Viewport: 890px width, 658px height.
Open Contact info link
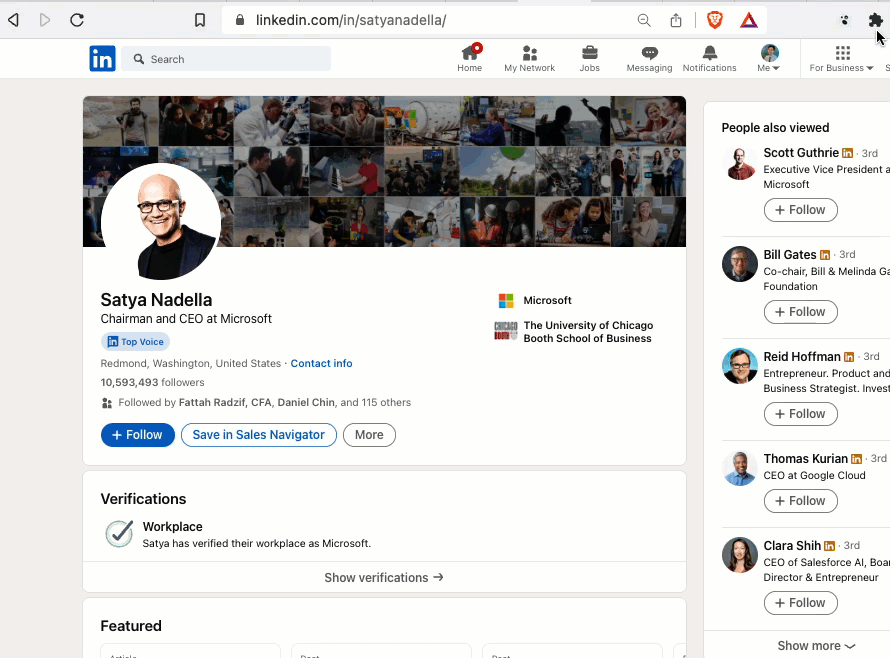[321, 363]
